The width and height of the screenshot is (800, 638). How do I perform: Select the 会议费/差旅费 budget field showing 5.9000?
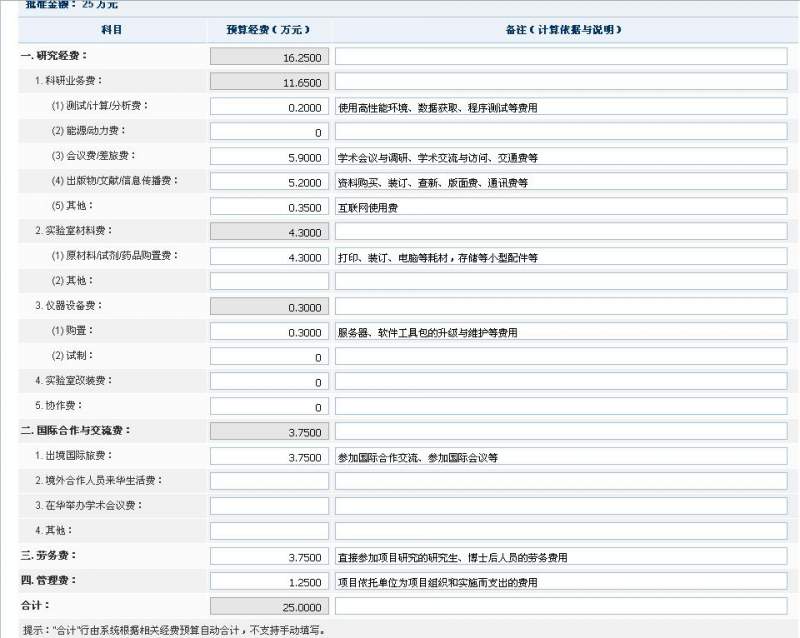[x=269, y=157]
